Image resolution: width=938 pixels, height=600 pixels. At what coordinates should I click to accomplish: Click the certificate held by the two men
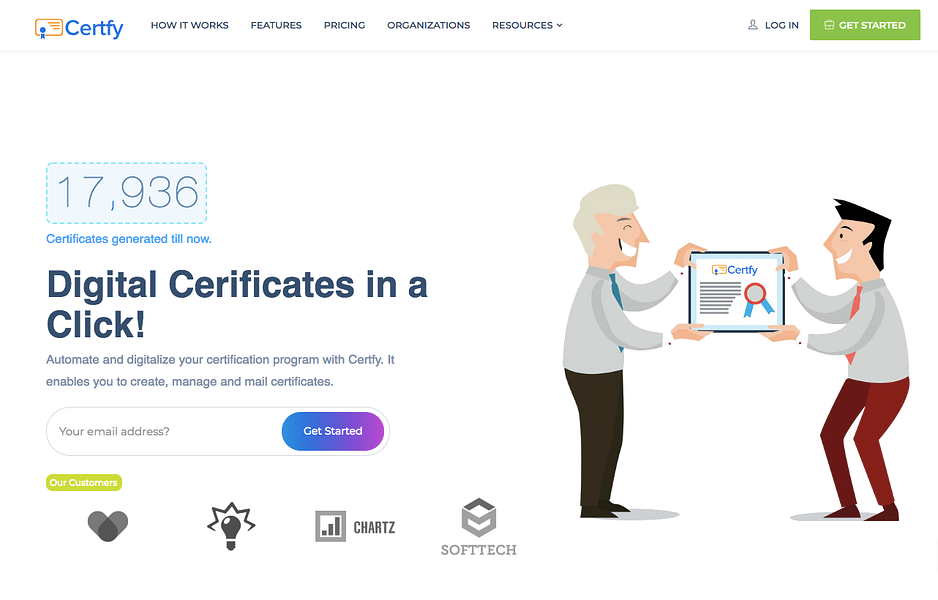click(736, 291)
